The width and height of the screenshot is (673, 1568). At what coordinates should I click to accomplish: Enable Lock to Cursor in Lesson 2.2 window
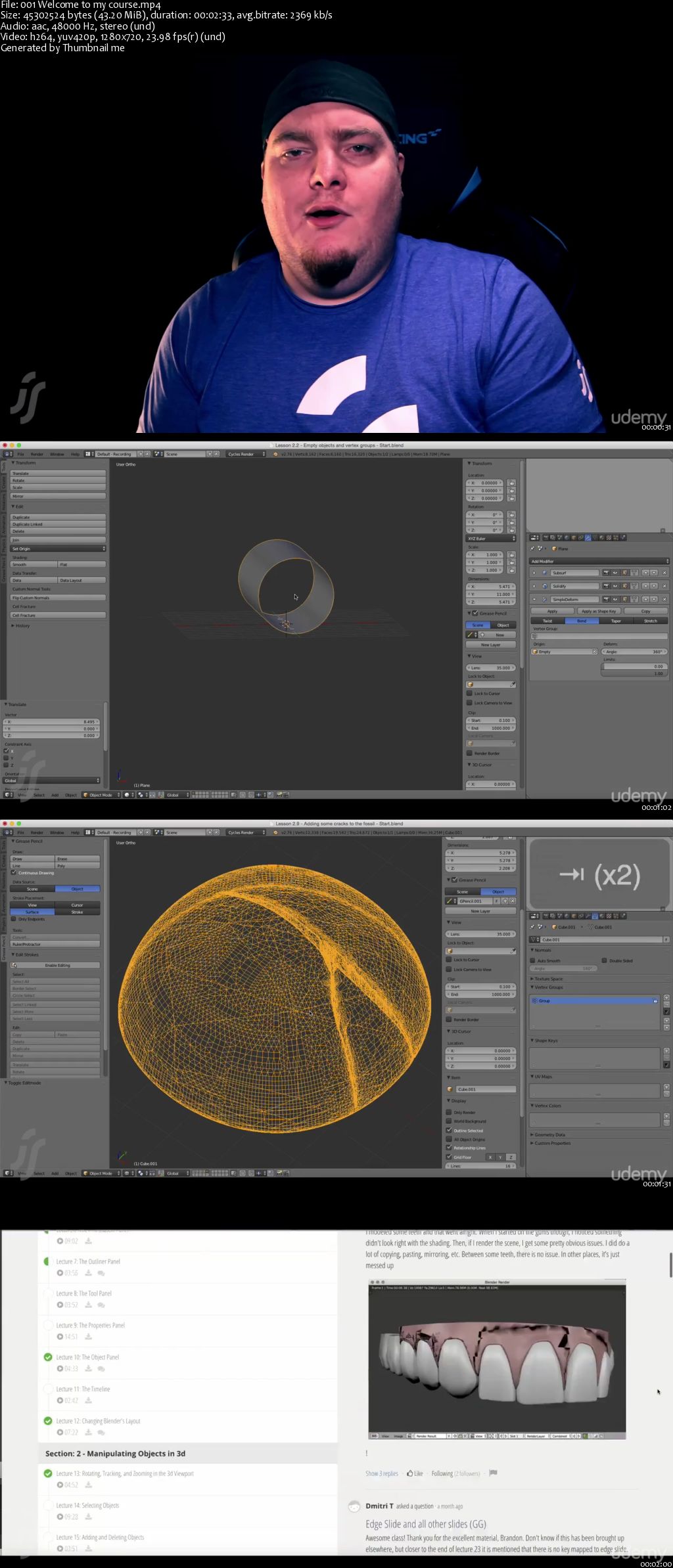click(469, 693)
